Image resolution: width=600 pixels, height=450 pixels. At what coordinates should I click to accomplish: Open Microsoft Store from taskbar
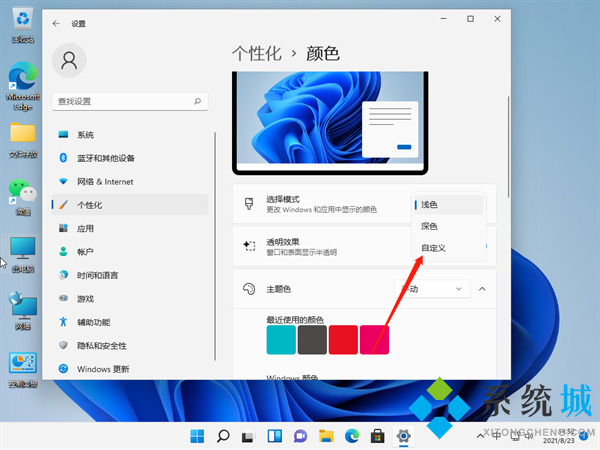coord(378,436)
